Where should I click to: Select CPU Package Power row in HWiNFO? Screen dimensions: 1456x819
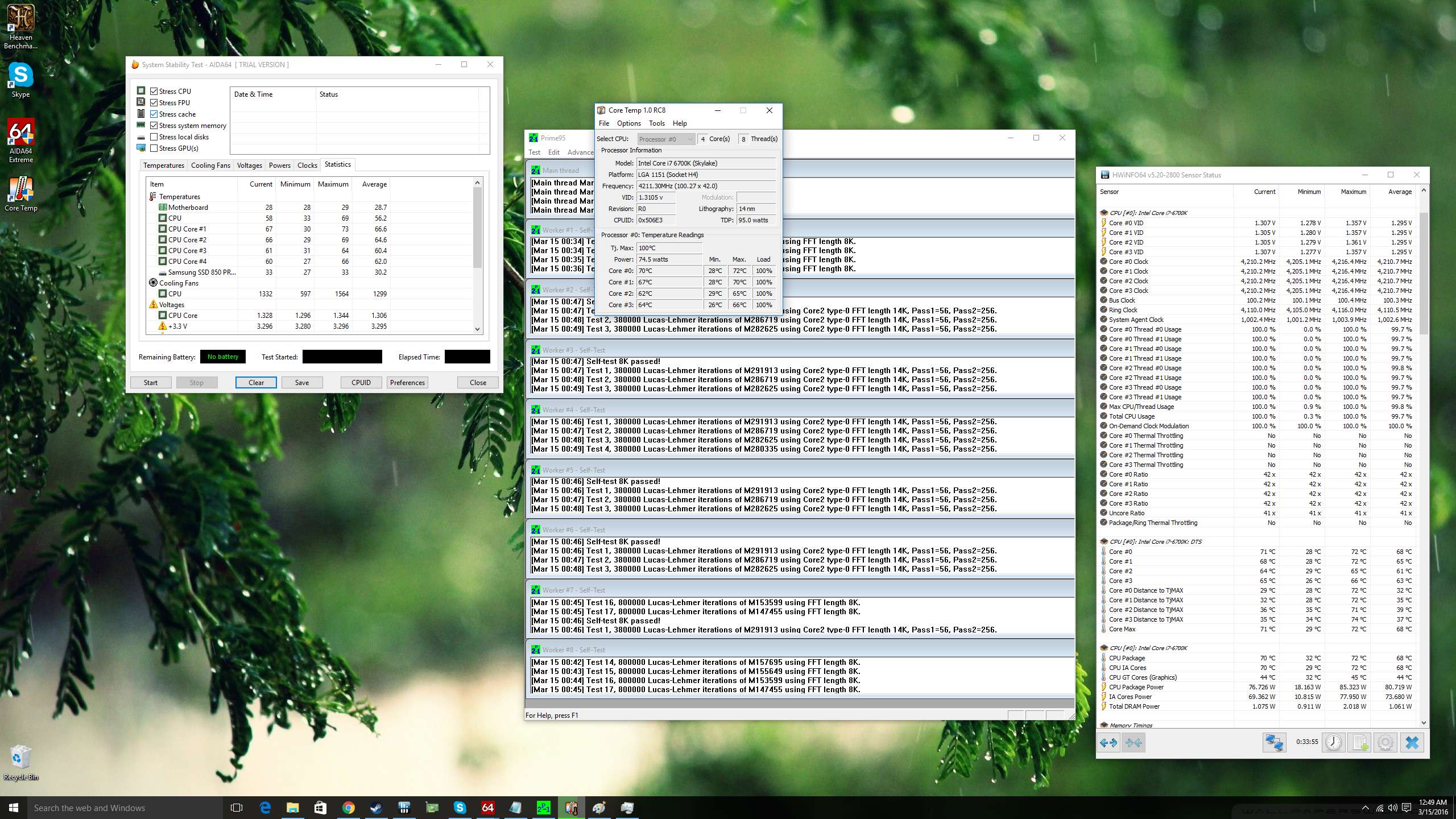[x=1257, y=687]
